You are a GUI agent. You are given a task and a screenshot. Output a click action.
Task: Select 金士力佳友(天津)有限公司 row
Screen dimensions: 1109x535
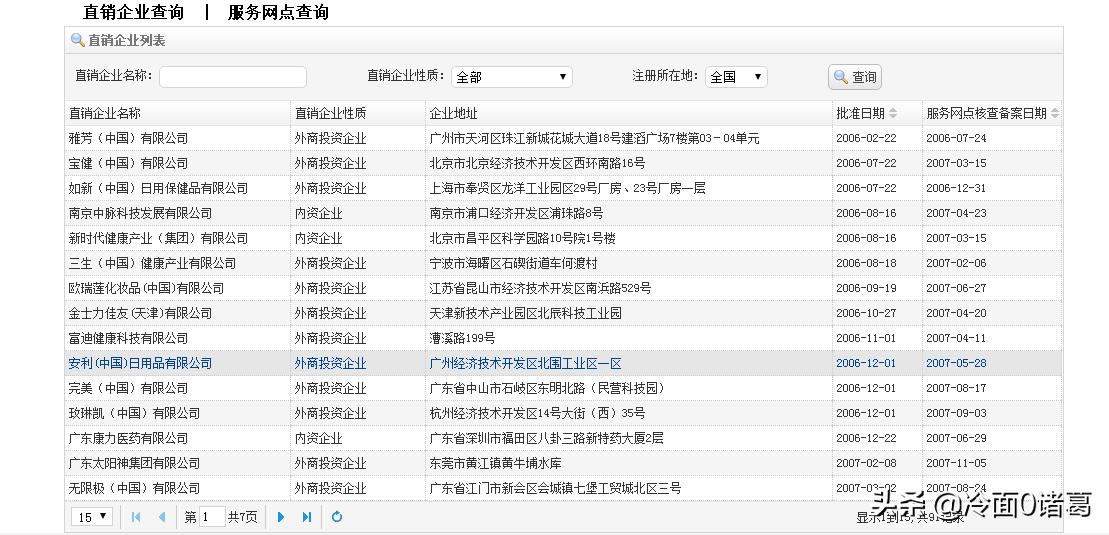(x=563, y=313)
